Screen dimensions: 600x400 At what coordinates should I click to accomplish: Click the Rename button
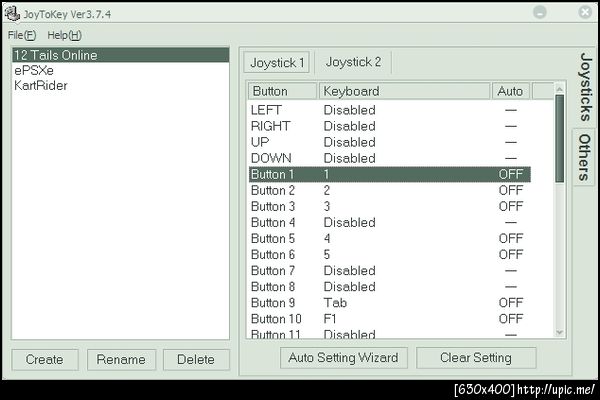tap(121, 360)
